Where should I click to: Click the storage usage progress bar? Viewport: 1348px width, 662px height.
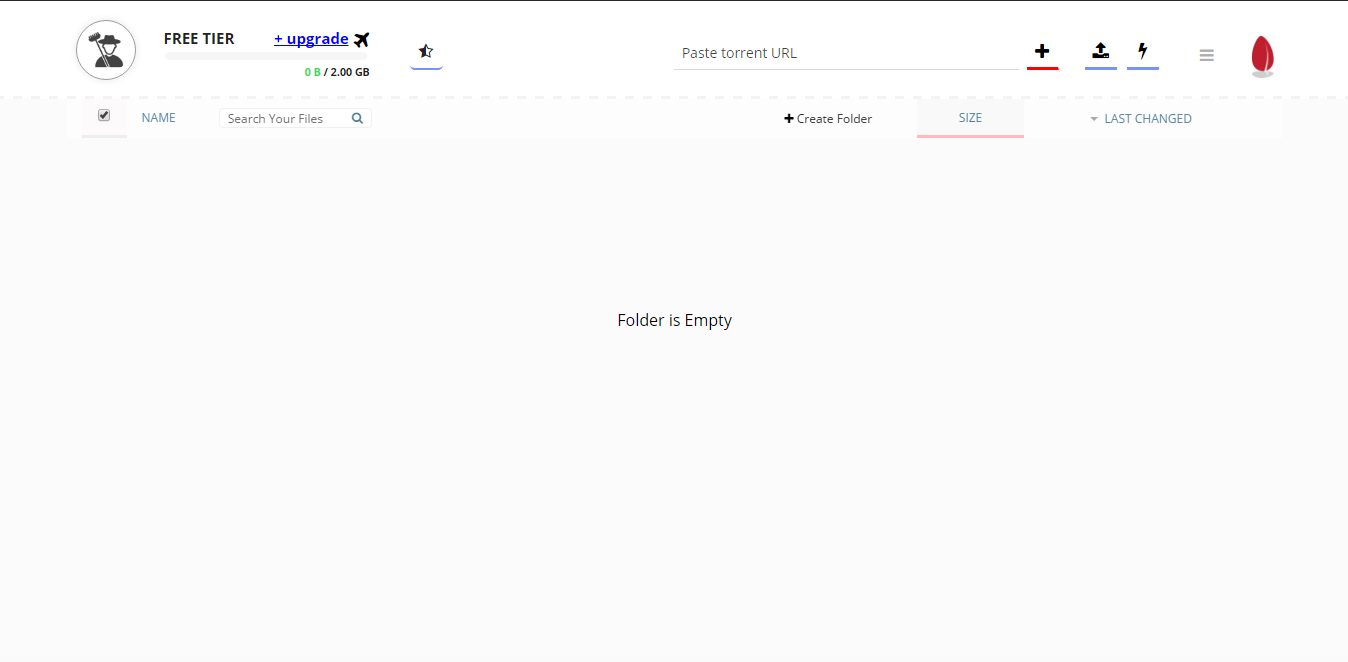(x=267, y=56)
